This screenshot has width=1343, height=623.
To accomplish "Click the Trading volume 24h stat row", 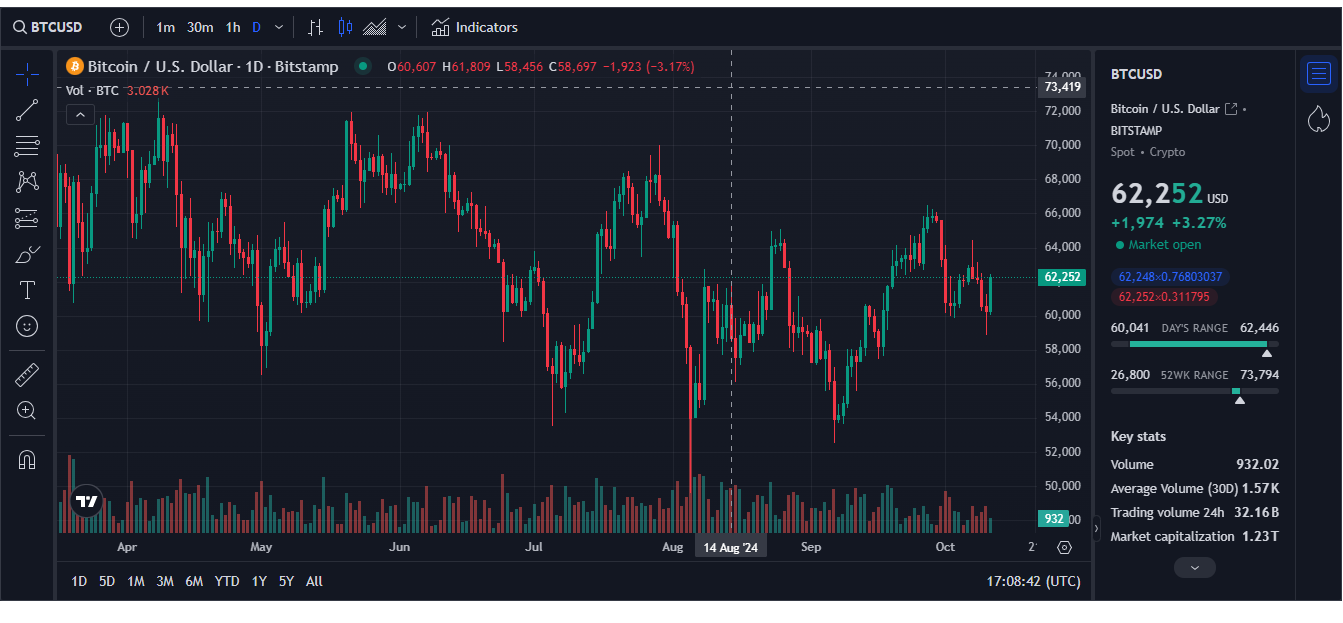I will [x=1195, y=512].
